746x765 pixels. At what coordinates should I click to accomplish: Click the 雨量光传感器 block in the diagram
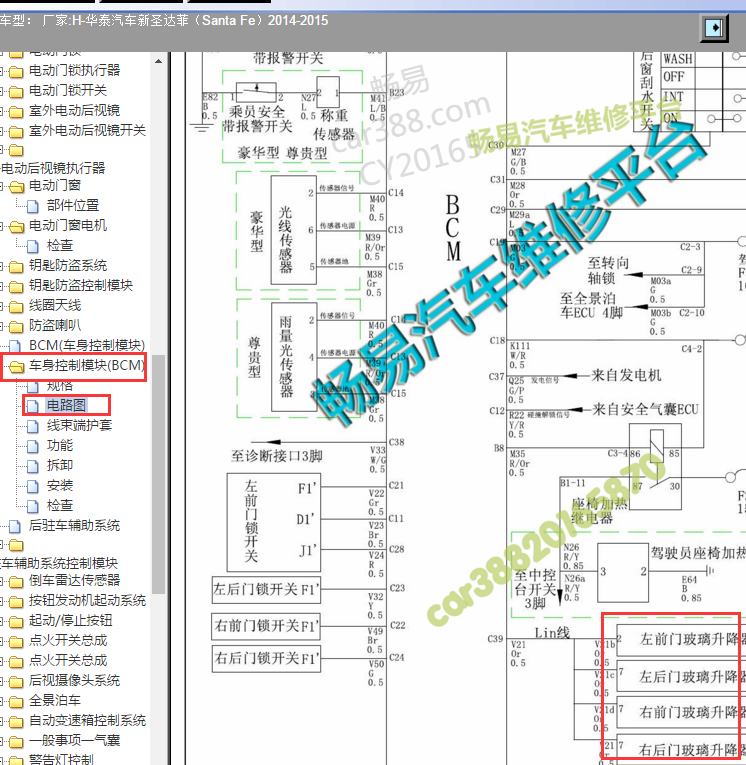click(x=294, y=357)
